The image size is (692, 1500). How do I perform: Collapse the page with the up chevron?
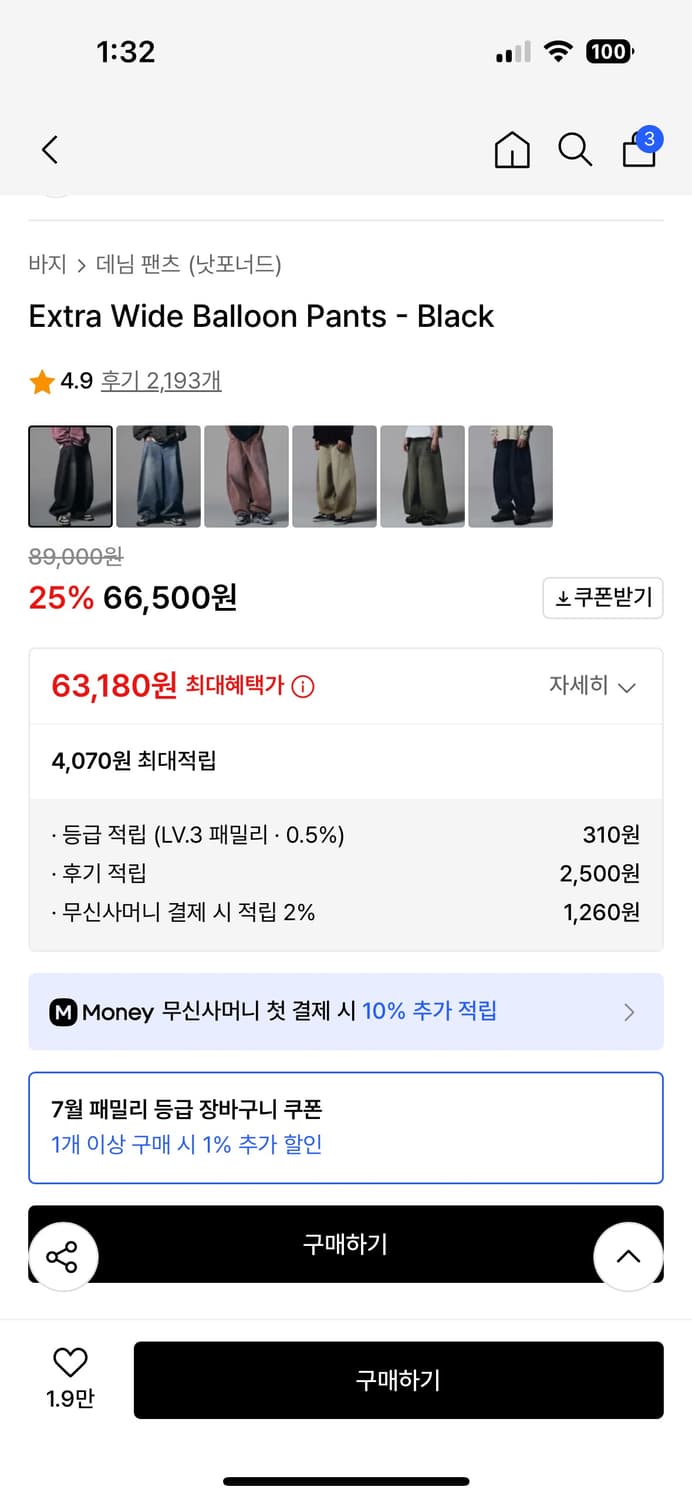pyautogui.click(x=628, y=1258)
